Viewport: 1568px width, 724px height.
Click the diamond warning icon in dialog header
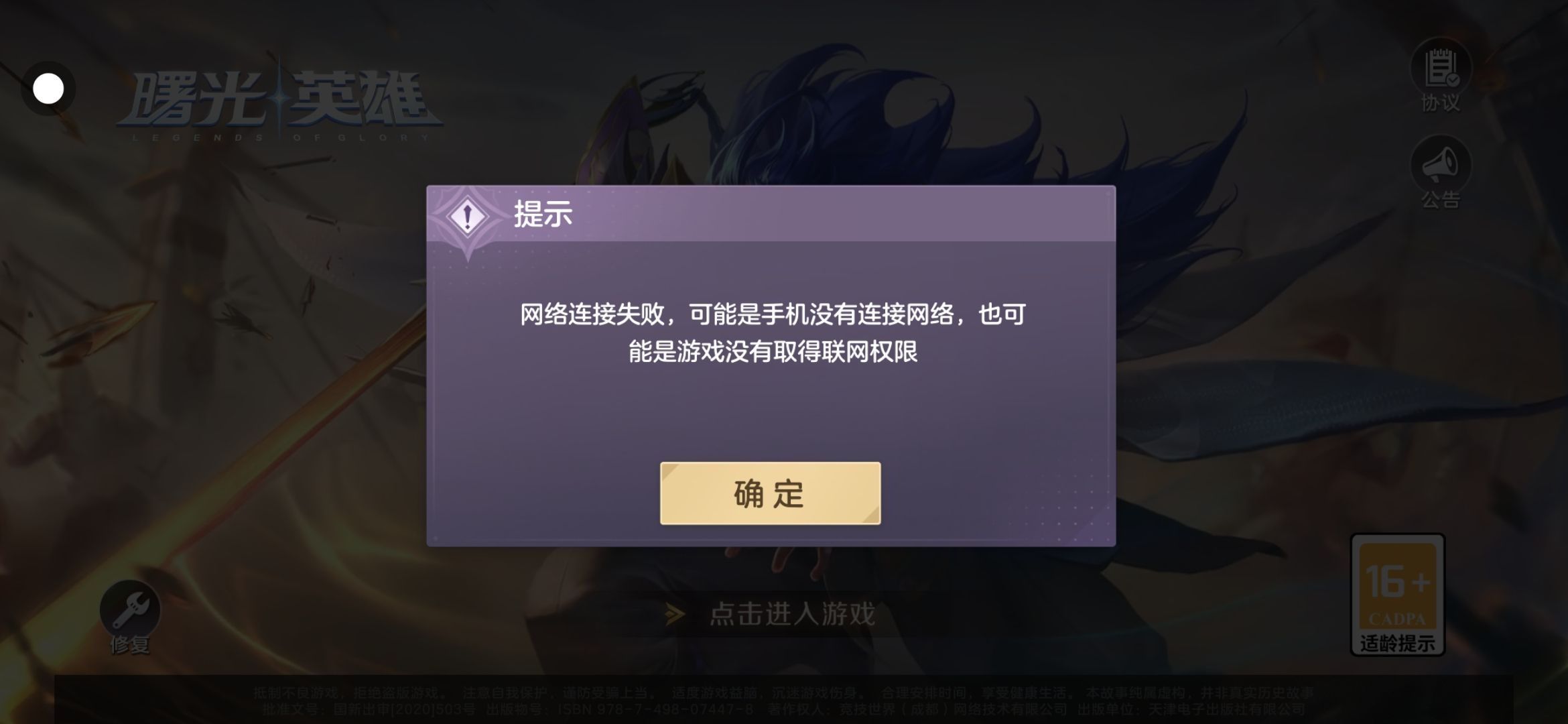468,217
